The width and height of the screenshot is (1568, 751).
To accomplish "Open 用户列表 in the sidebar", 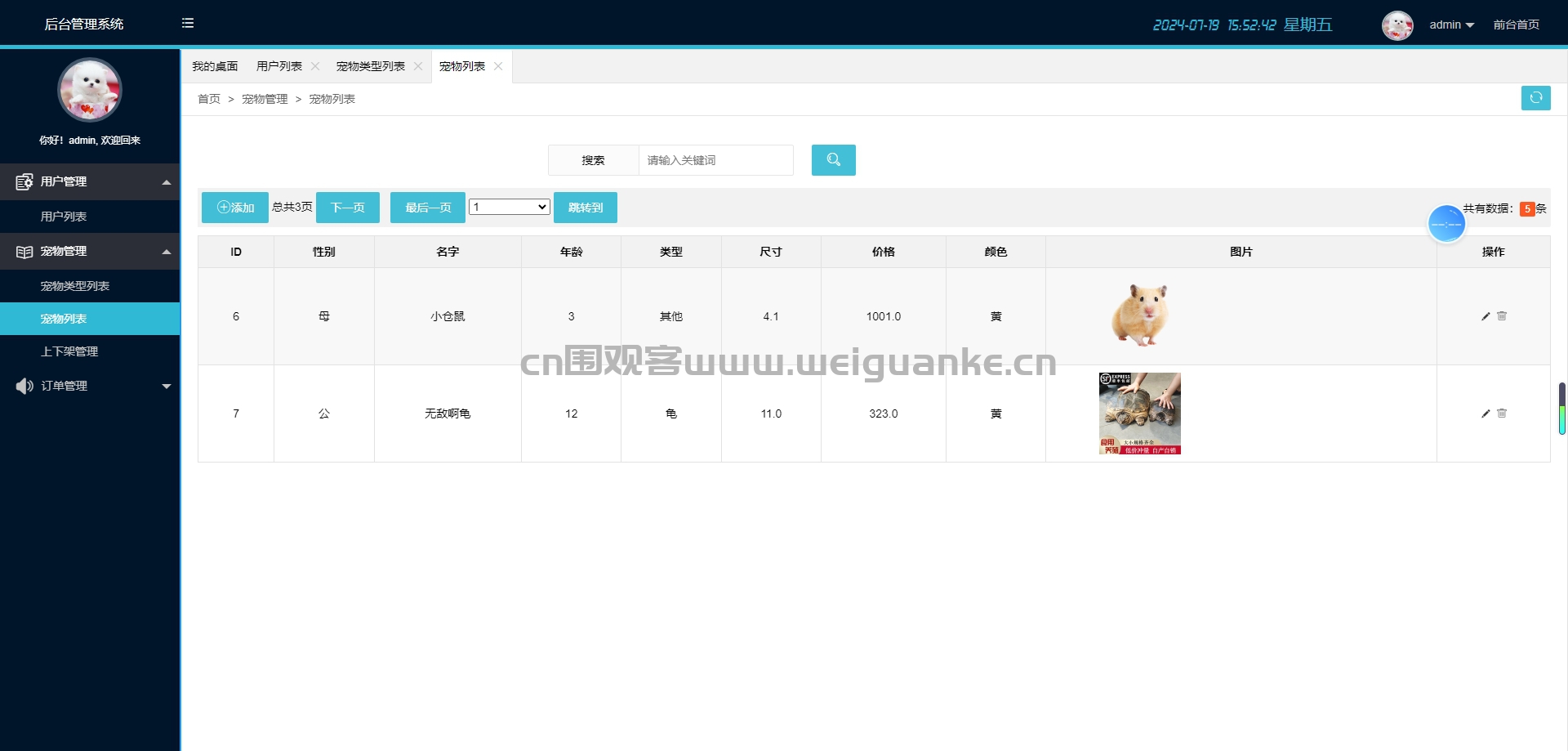I will [90, 217].
